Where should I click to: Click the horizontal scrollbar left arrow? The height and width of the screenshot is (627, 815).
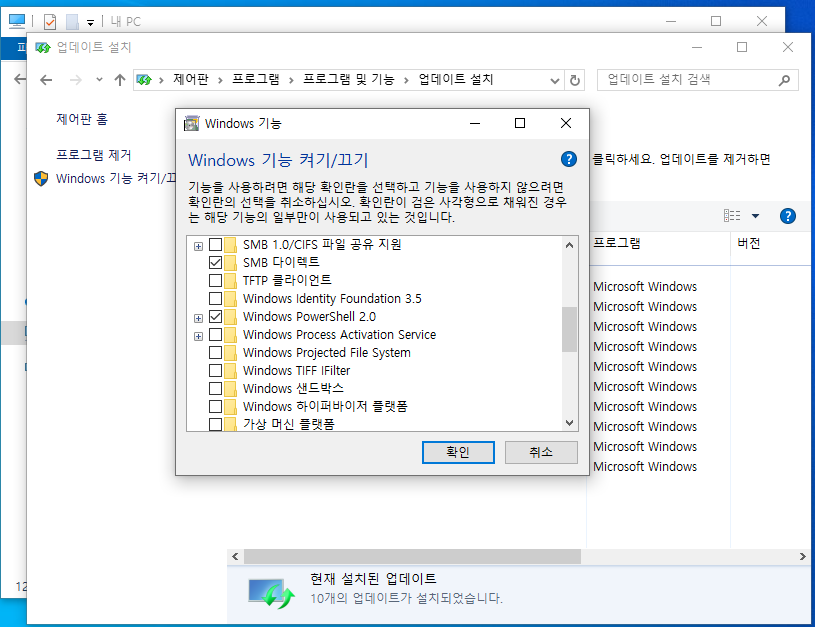(235, 556)
